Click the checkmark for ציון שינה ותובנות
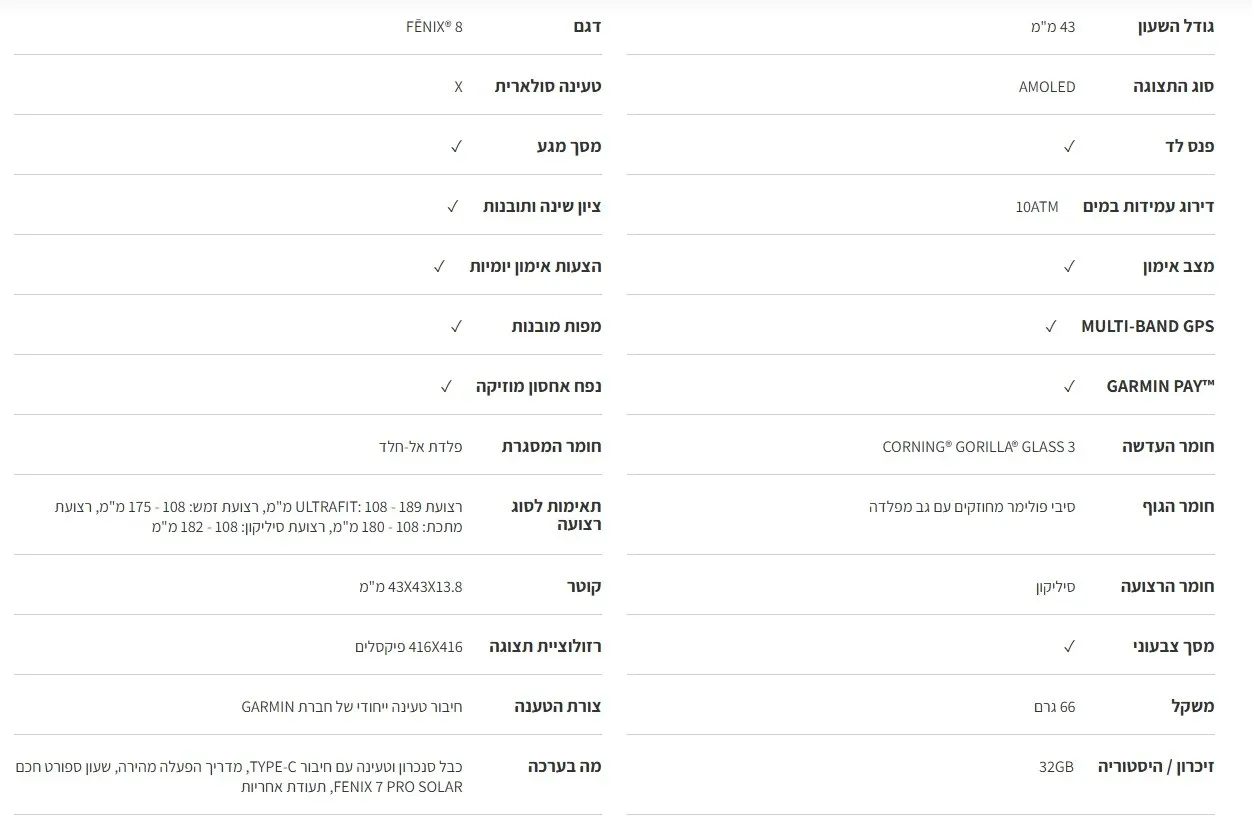1252x821 pixels. coord(452,206)
